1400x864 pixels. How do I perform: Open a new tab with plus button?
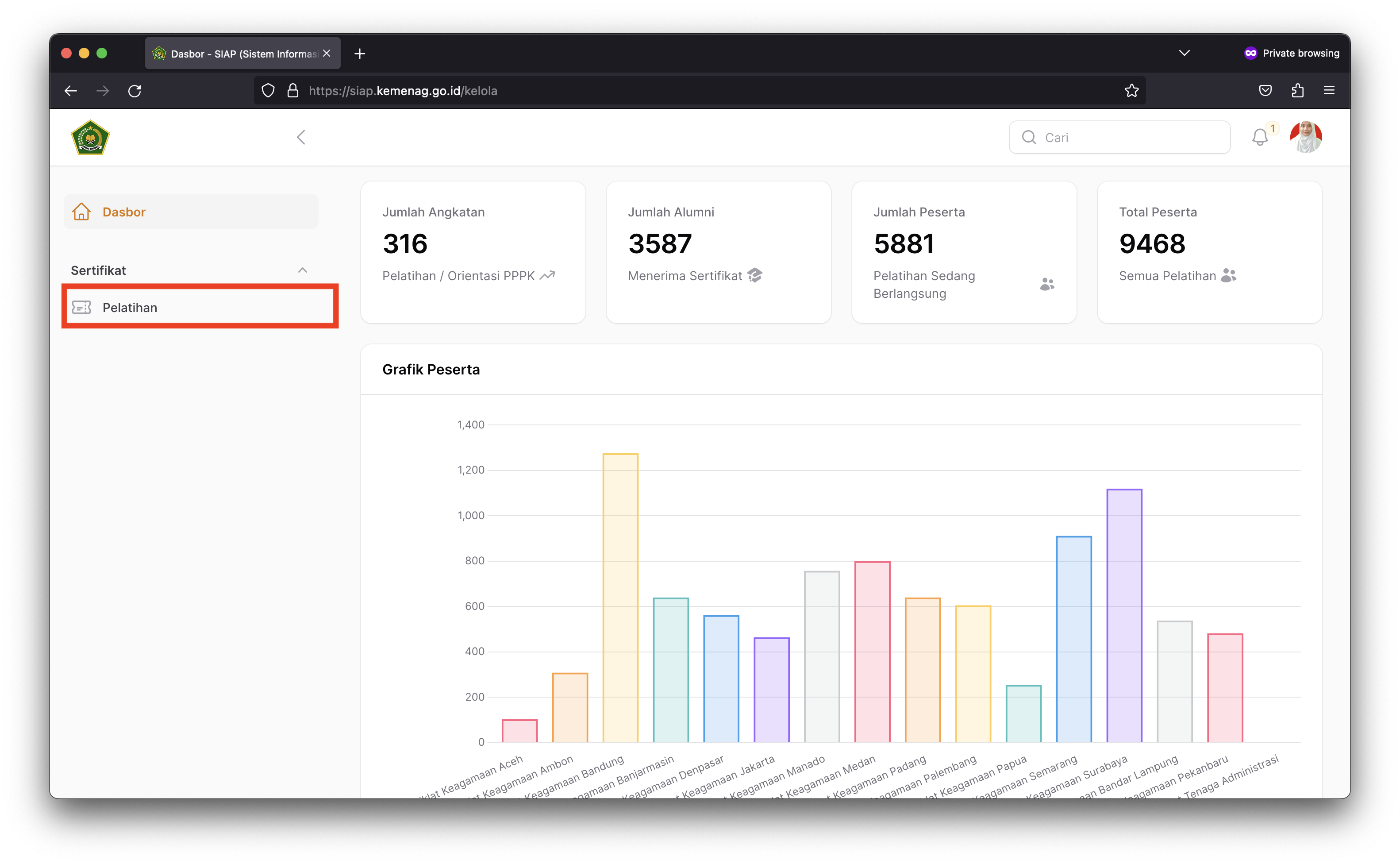click(359, 54)
